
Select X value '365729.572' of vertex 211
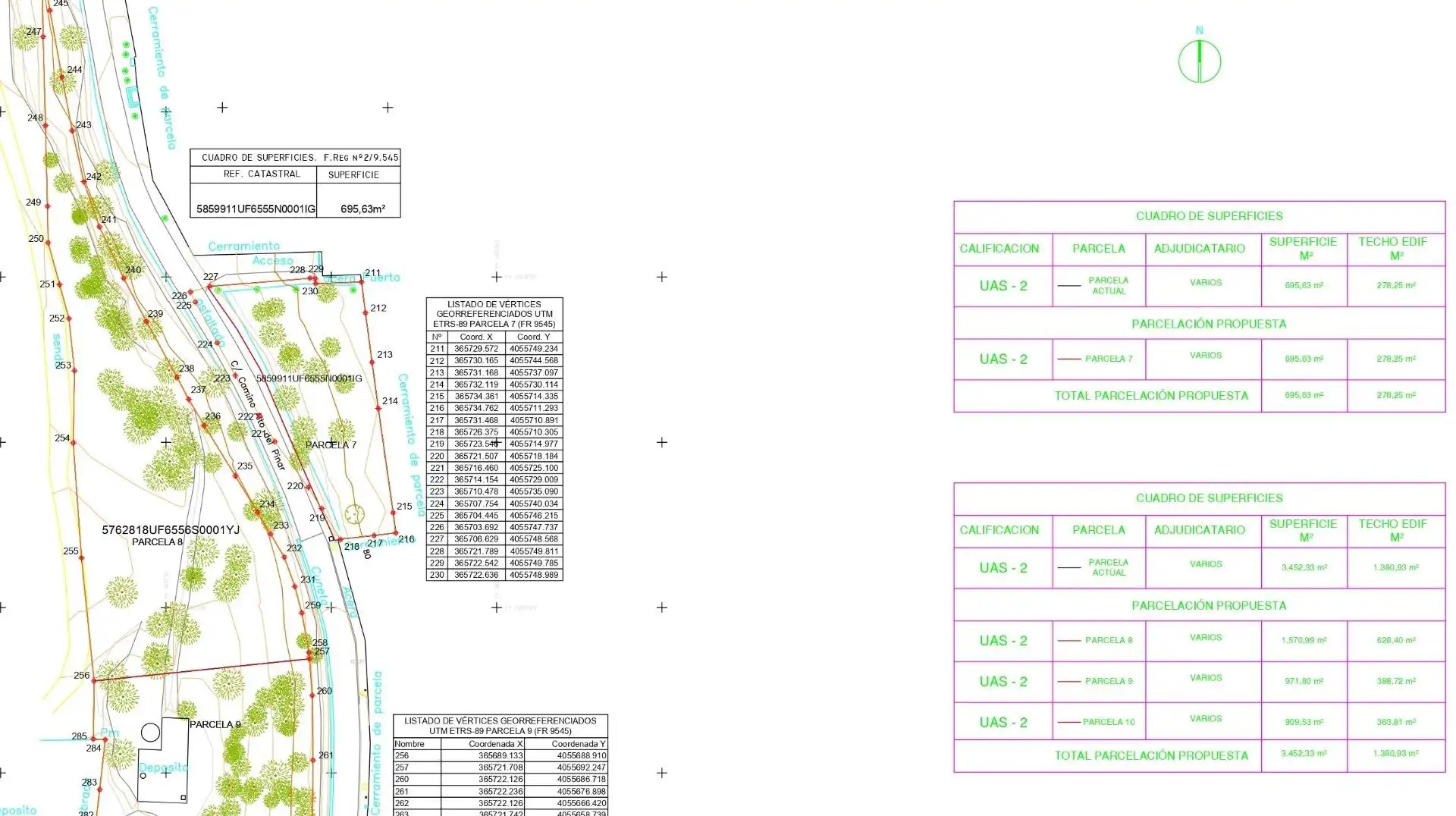[476, 349]
